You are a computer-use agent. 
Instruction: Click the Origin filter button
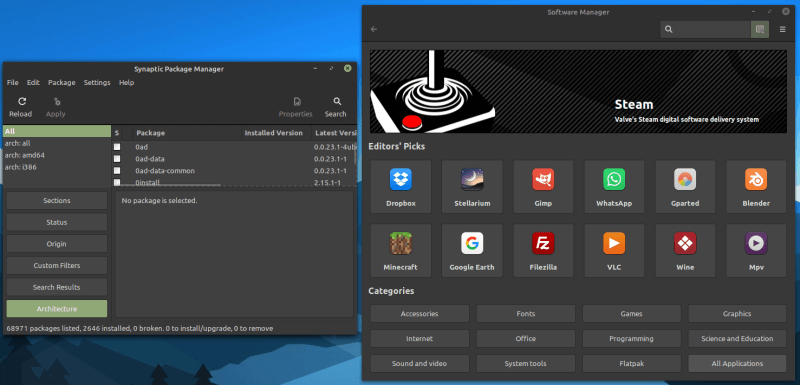pos(57,244)
